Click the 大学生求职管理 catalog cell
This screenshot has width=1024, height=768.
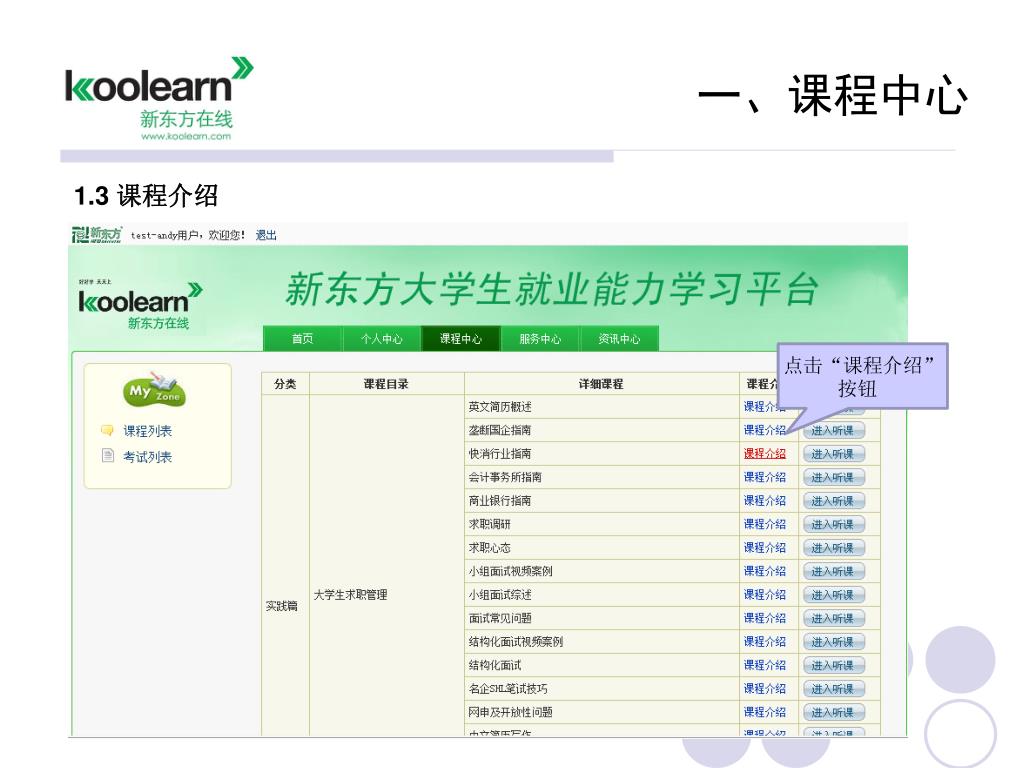(x=350, y=595)
